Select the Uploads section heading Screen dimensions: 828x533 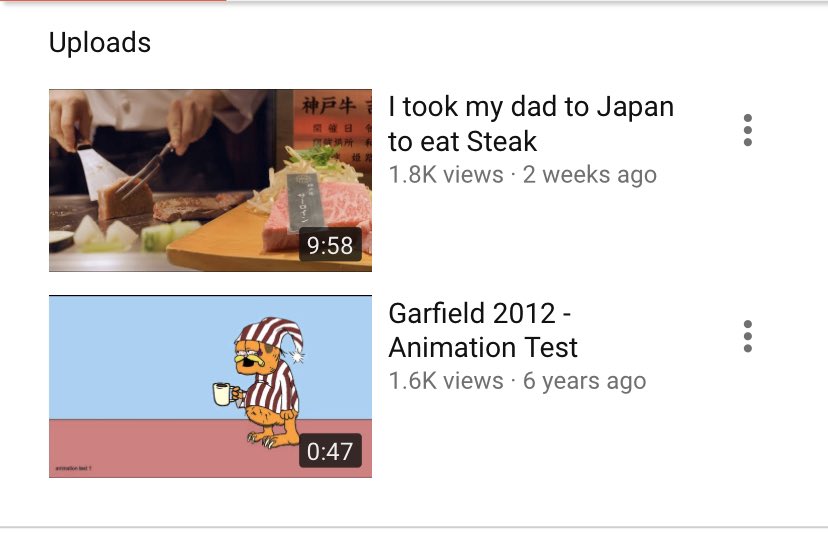[100, 42]
